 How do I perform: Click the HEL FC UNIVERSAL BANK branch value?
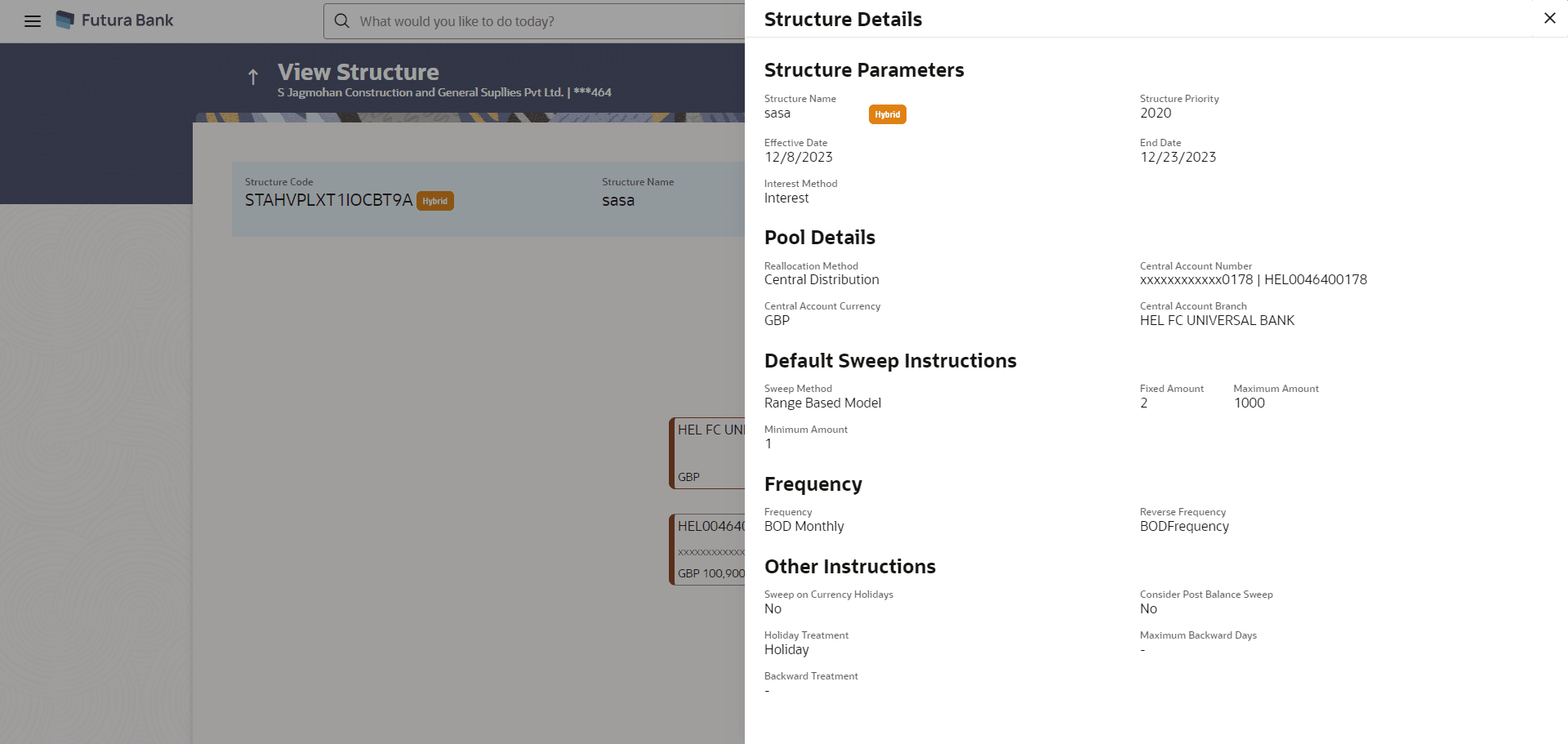coord(1217,320)
